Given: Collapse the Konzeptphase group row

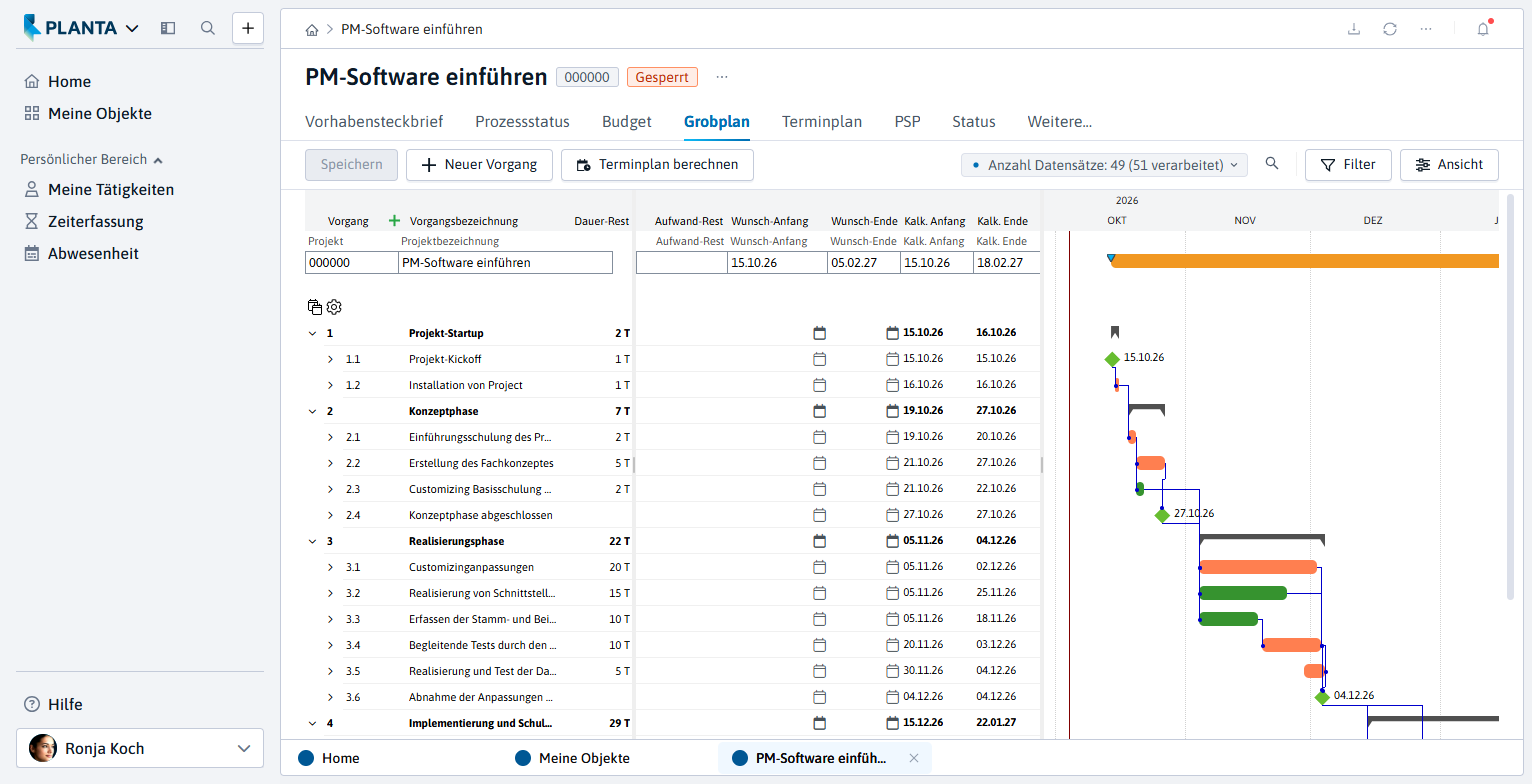Looking at the screenshot, I should 312,411.
